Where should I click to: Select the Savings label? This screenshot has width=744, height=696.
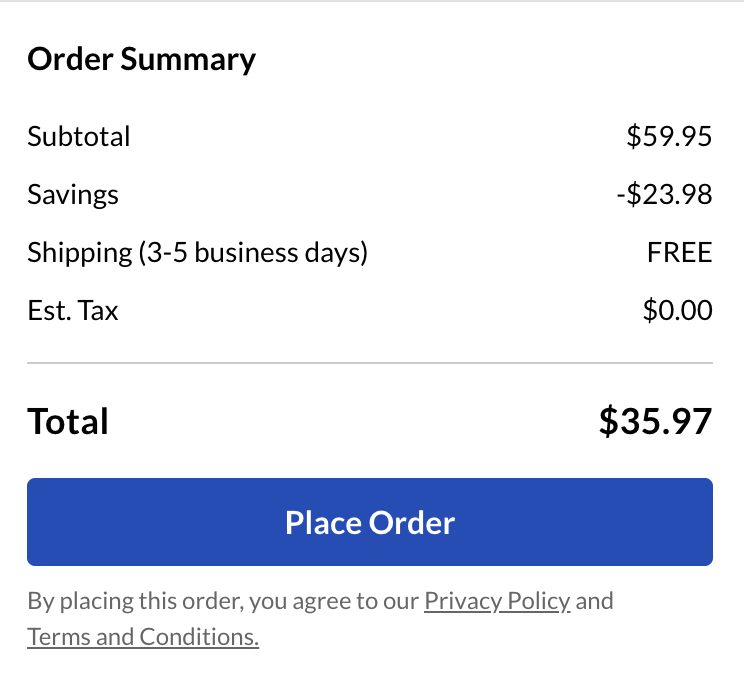click(x=73, y=194)
